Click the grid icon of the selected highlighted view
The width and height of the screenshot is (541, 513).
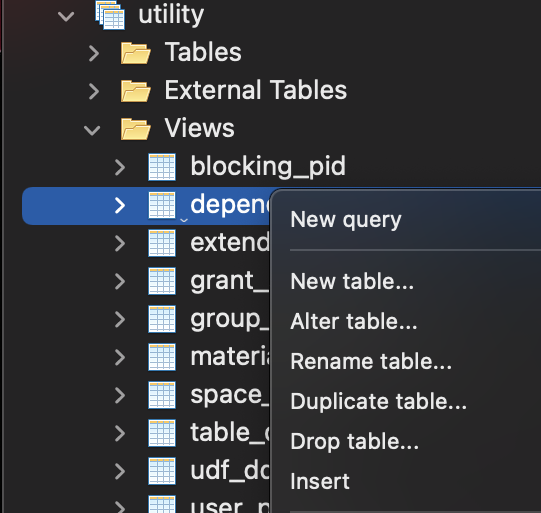[162, 205]
